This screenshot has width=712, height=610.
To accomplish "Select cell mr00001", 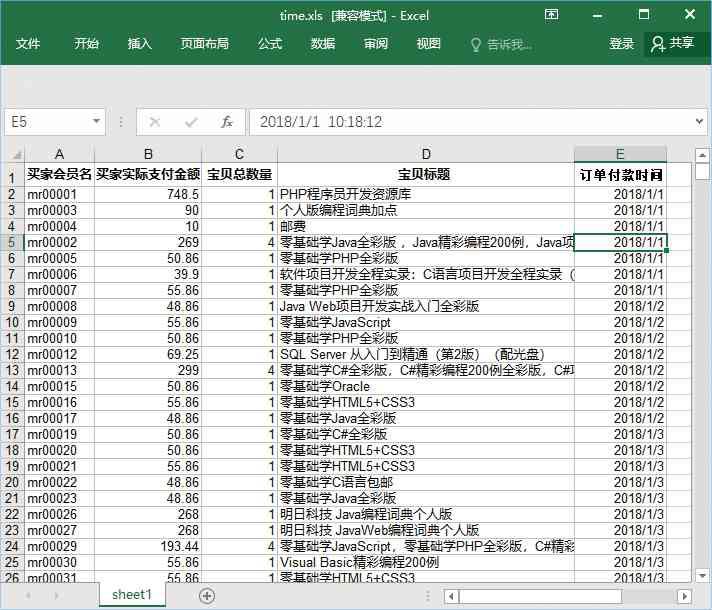I will point(59,194).
